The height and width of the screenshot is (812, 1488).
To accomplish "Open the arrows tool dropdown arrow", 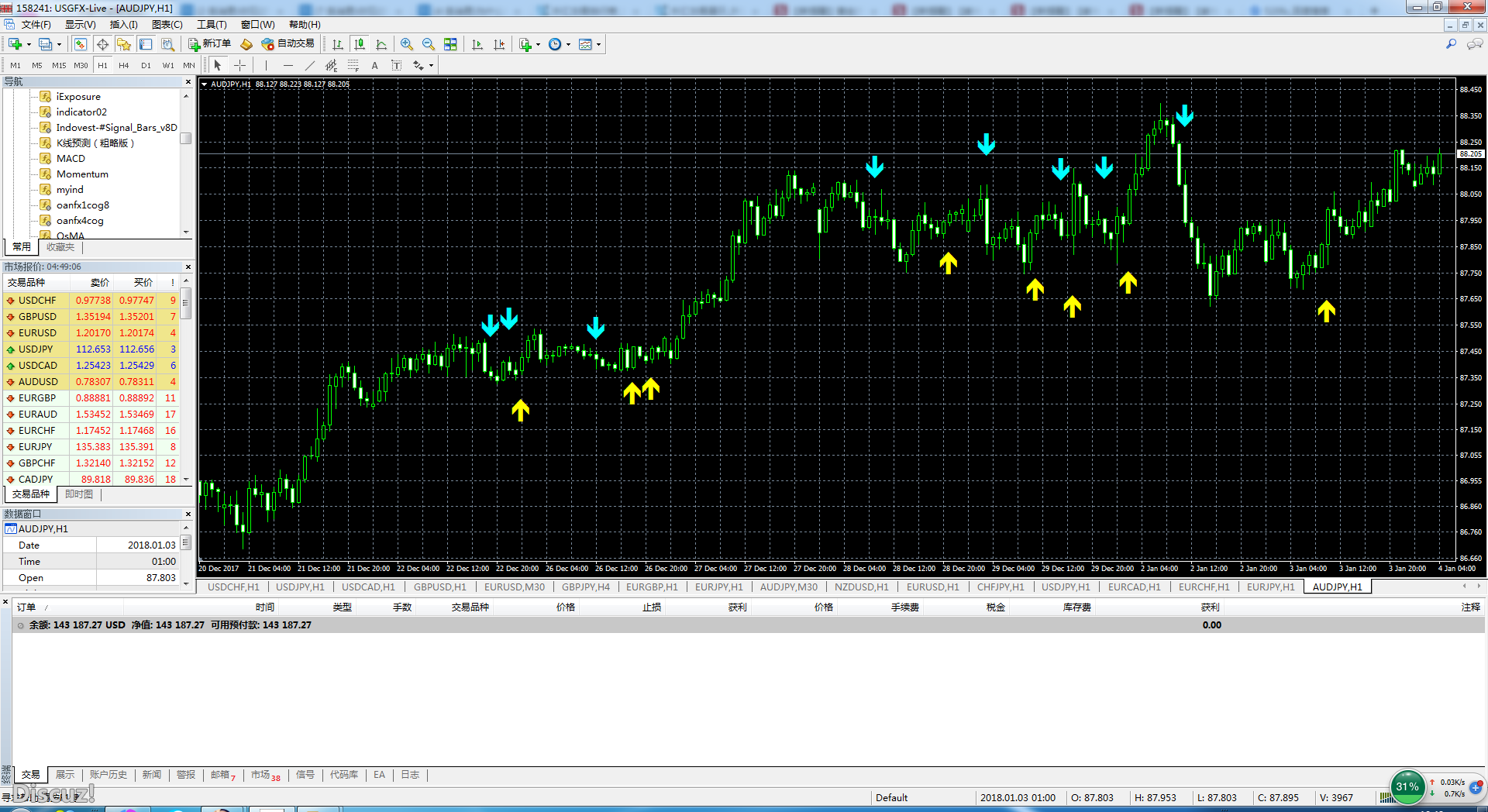I will click(431, 65).
